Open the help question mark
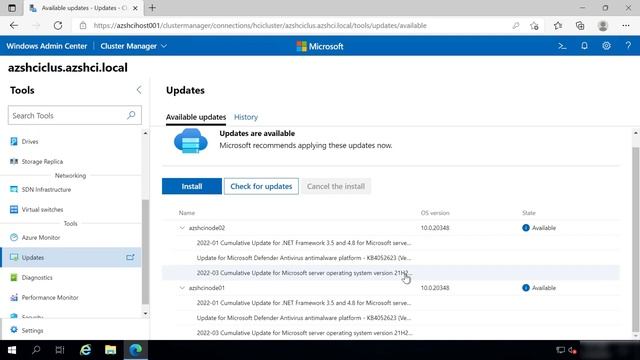Screen dimensions: 640x360 [628, 46]
